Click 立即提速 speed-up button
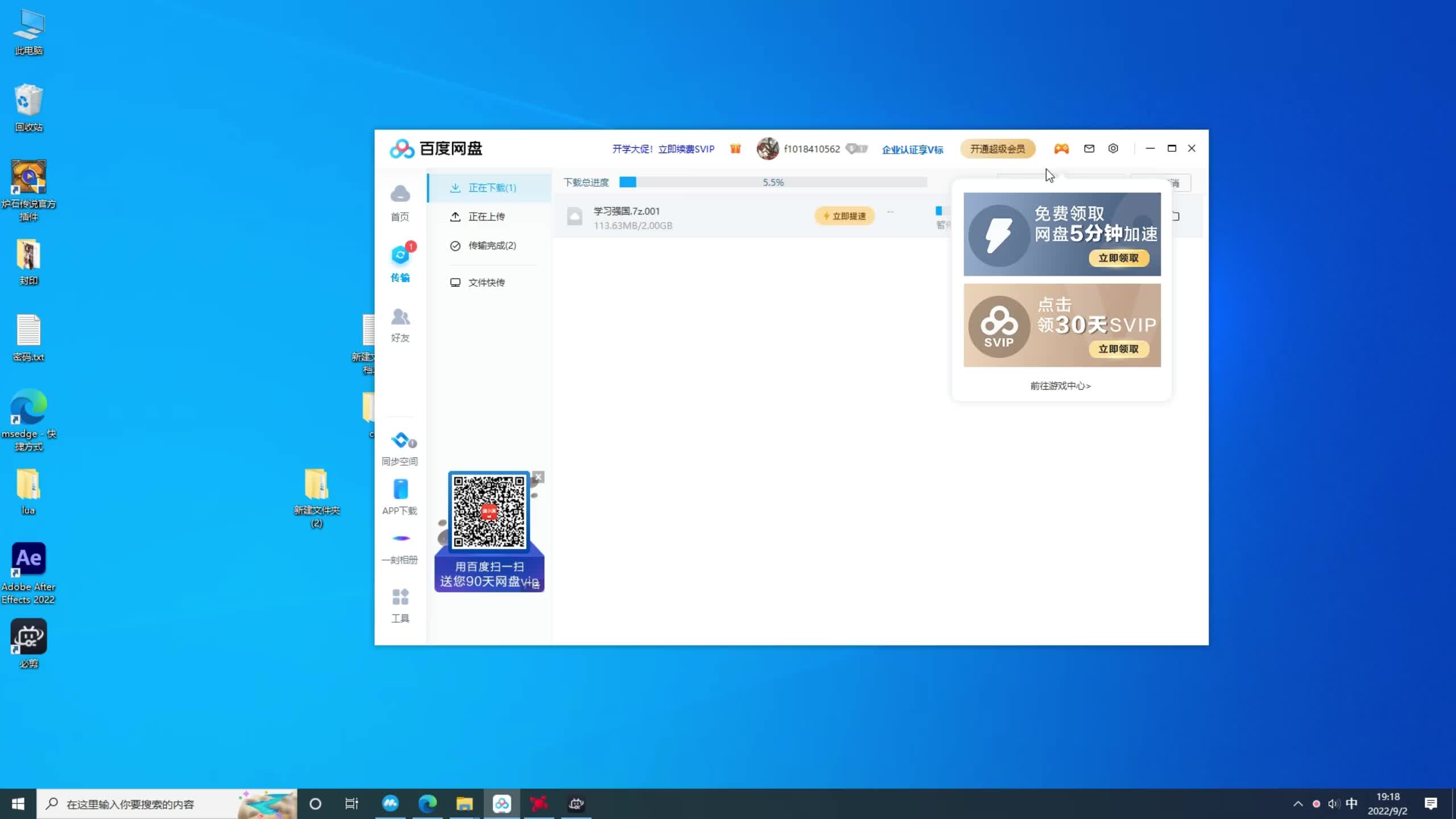Viewport: 1456px width, 819px height. point(845,216)
